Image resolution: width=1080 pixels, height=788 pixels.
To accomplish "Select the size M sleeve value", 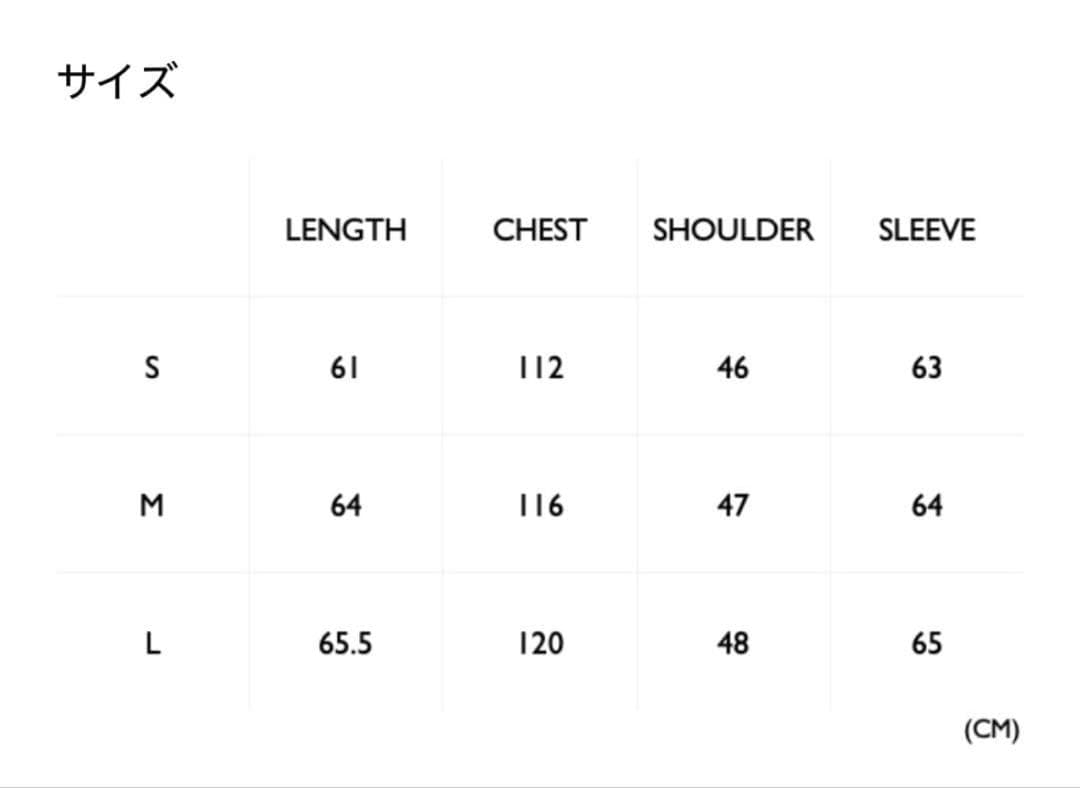I will click(x=926, y=506).
